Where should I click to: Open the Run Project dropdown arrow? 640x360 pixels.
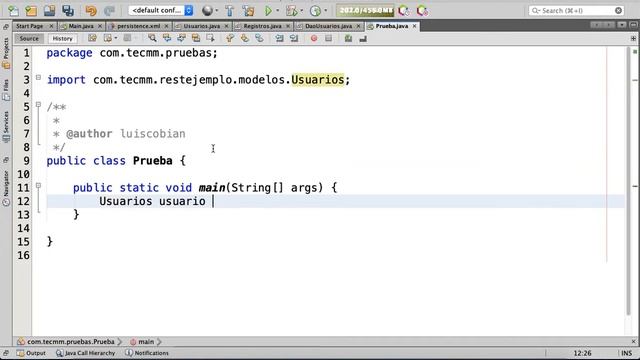[278, 11]
